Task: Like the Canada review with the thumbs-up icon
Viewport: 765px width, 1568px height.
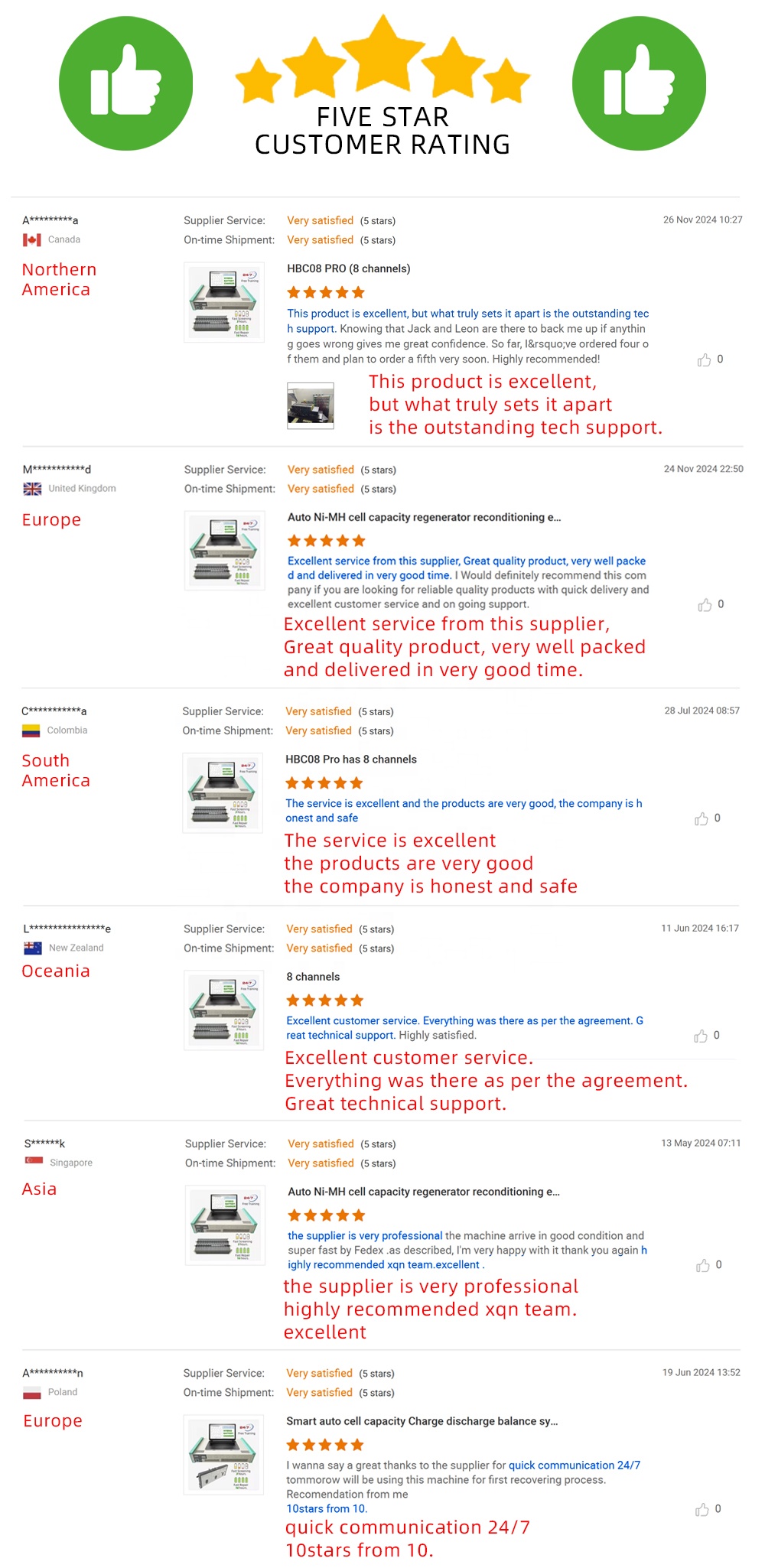Action: (x=704, y=359)
